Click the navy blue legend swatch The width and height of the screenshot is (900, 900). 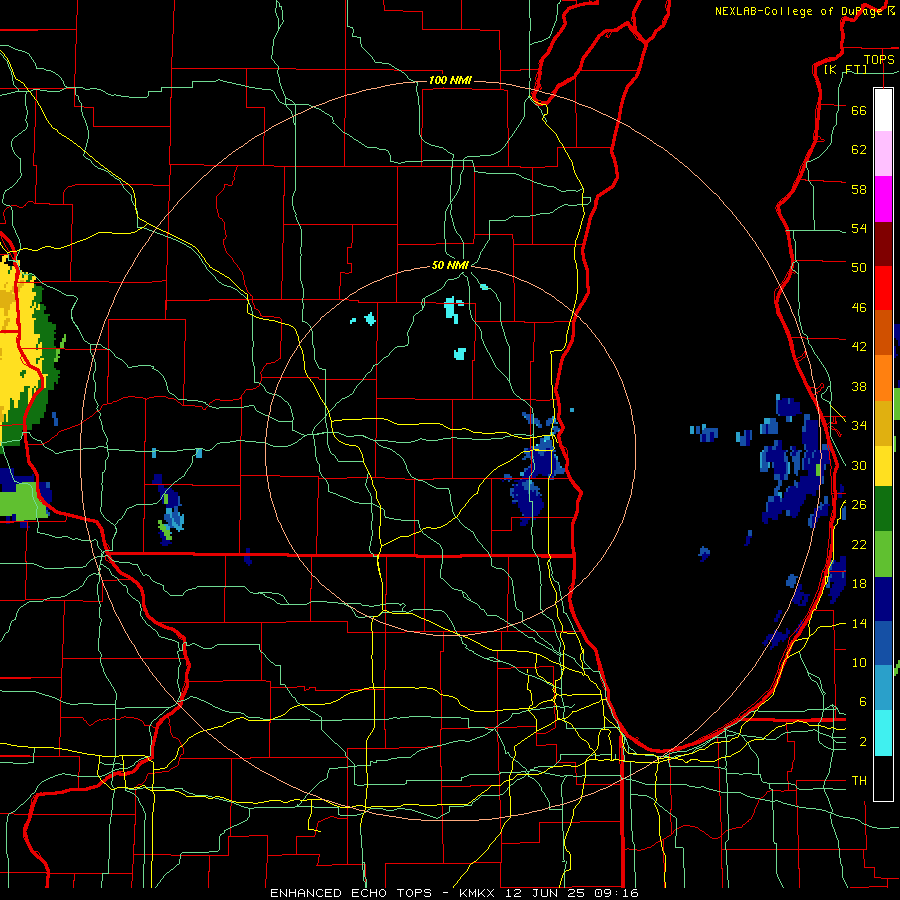click(883, 599)
